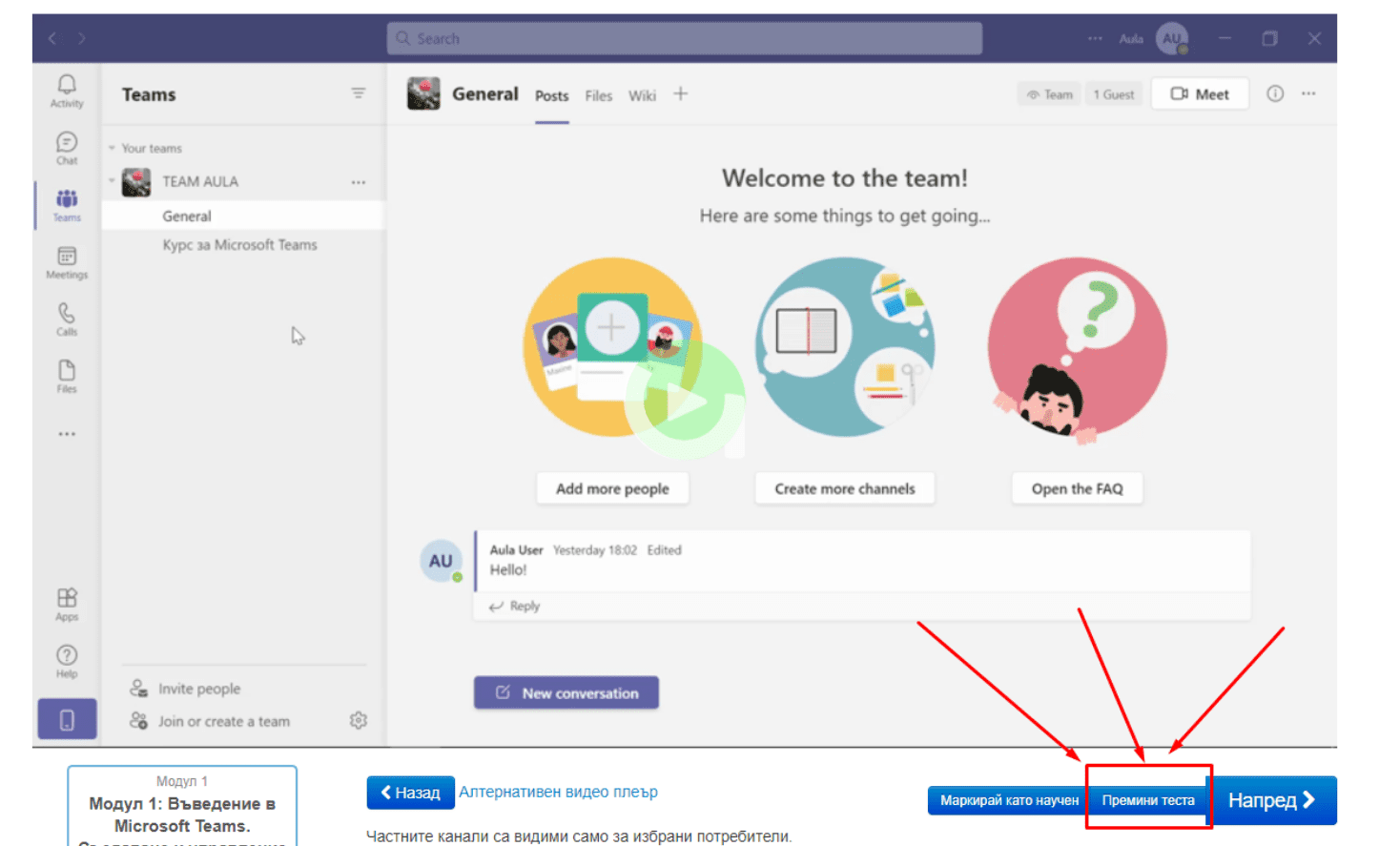Click the channels notebook illustration

click(845, 347)
